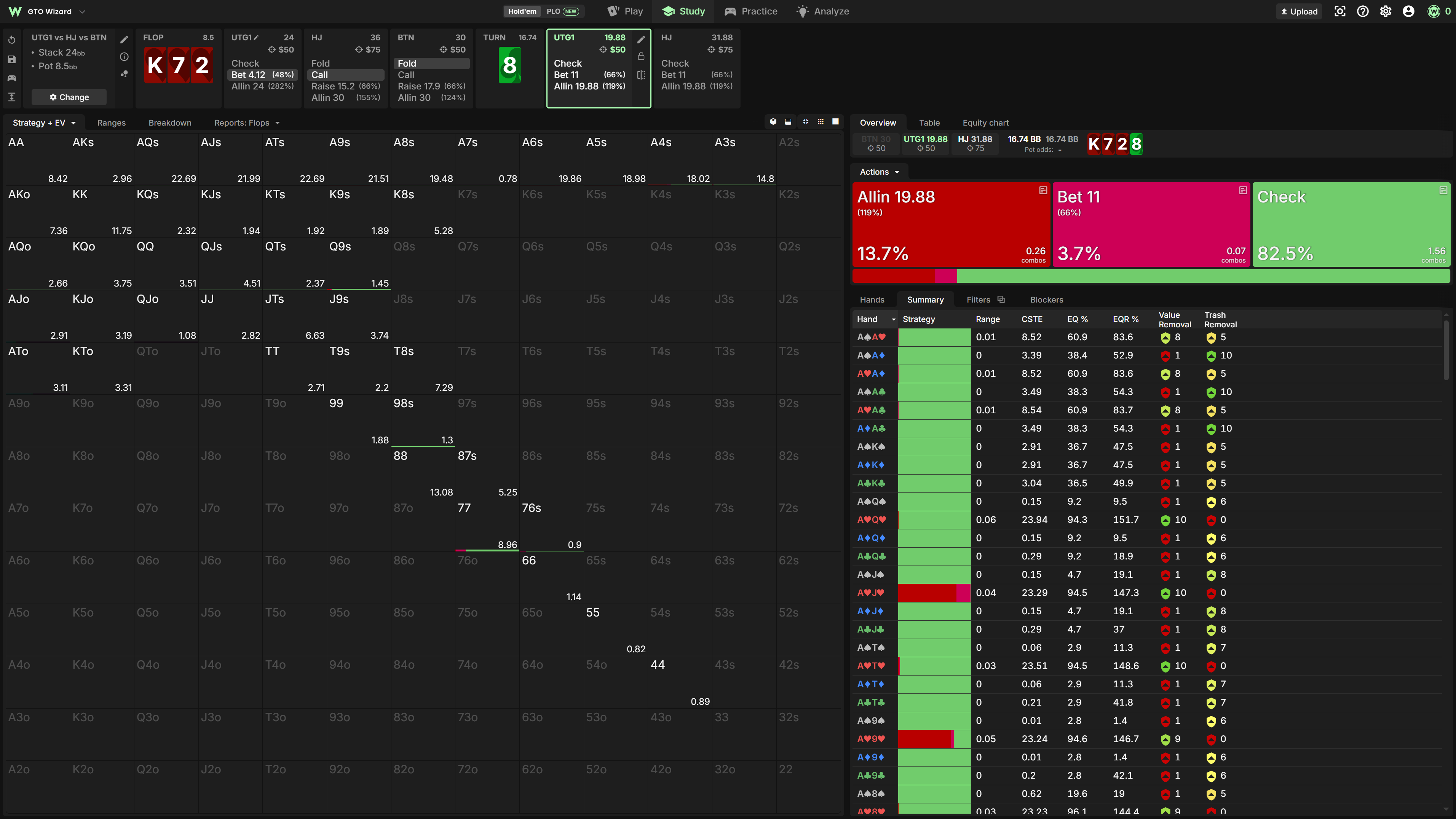Screen dimensions: 1456x819
Task: Open the Blockers tab
Action: point(1046,300)
